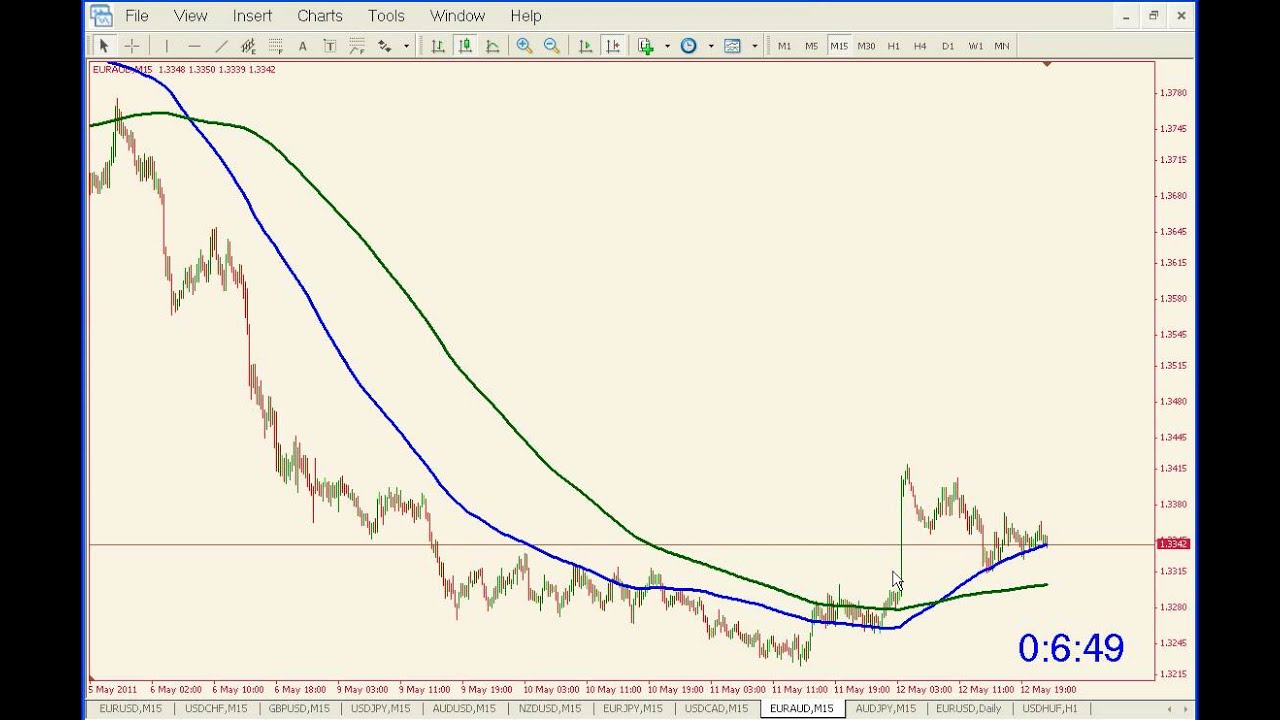Select the Fibonacci retracement tool
The width and height of the screenshot is (1280, 720).
[275, 46]
